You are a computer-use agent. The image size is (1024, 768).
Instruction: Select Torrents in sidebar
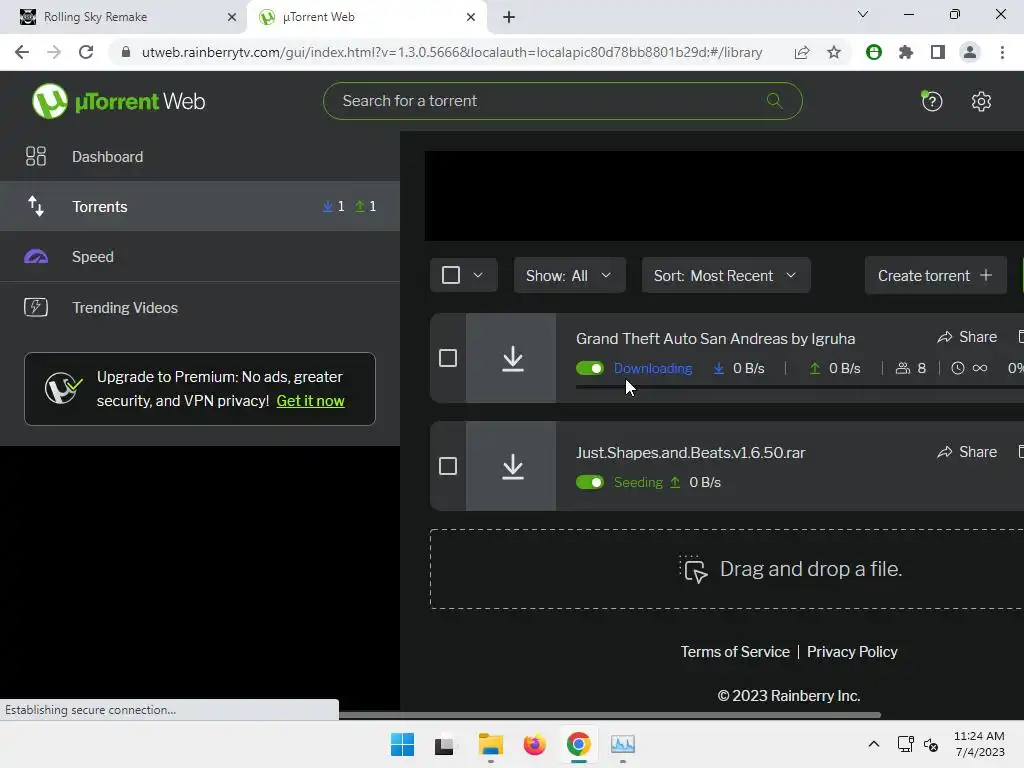(200, 206)
